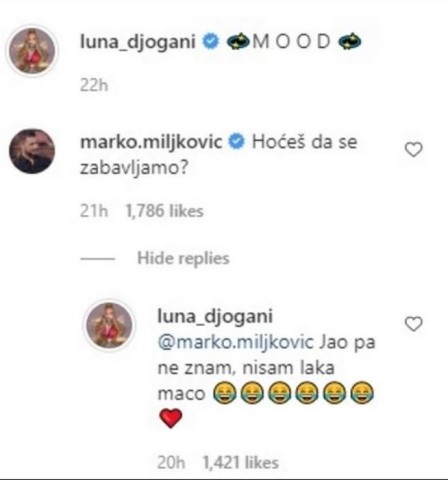Click the star emoji before MOOD text
The width and height of the screenshot is (448, 480).
[238, 42]
